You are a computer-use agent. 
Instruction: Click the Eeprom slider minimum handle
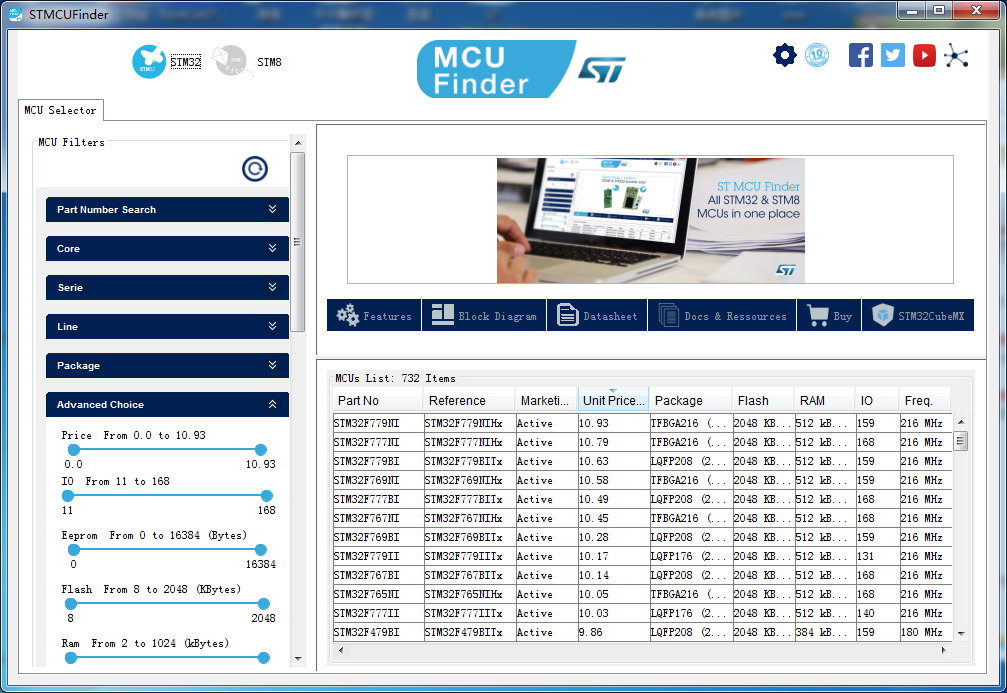point(74,550)
